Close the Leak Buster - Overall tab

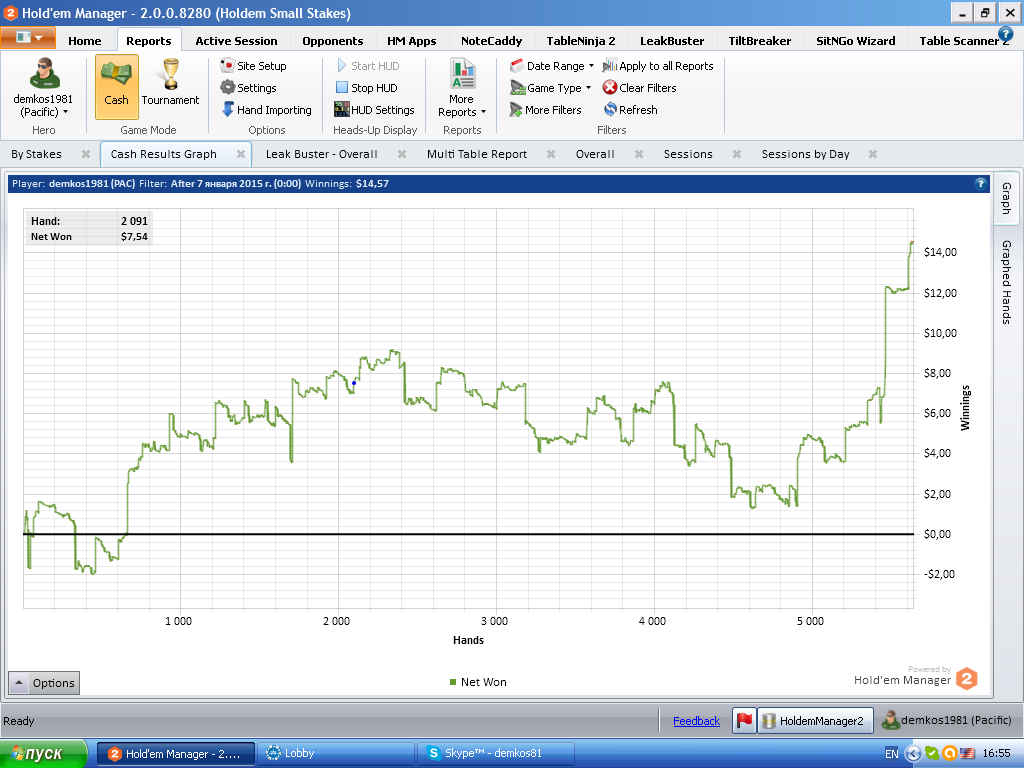click(402, 154)
